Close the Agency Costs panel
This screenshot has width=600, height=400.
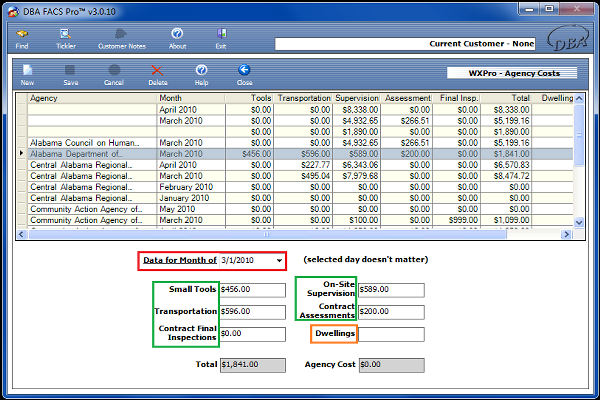click(245, 75)
